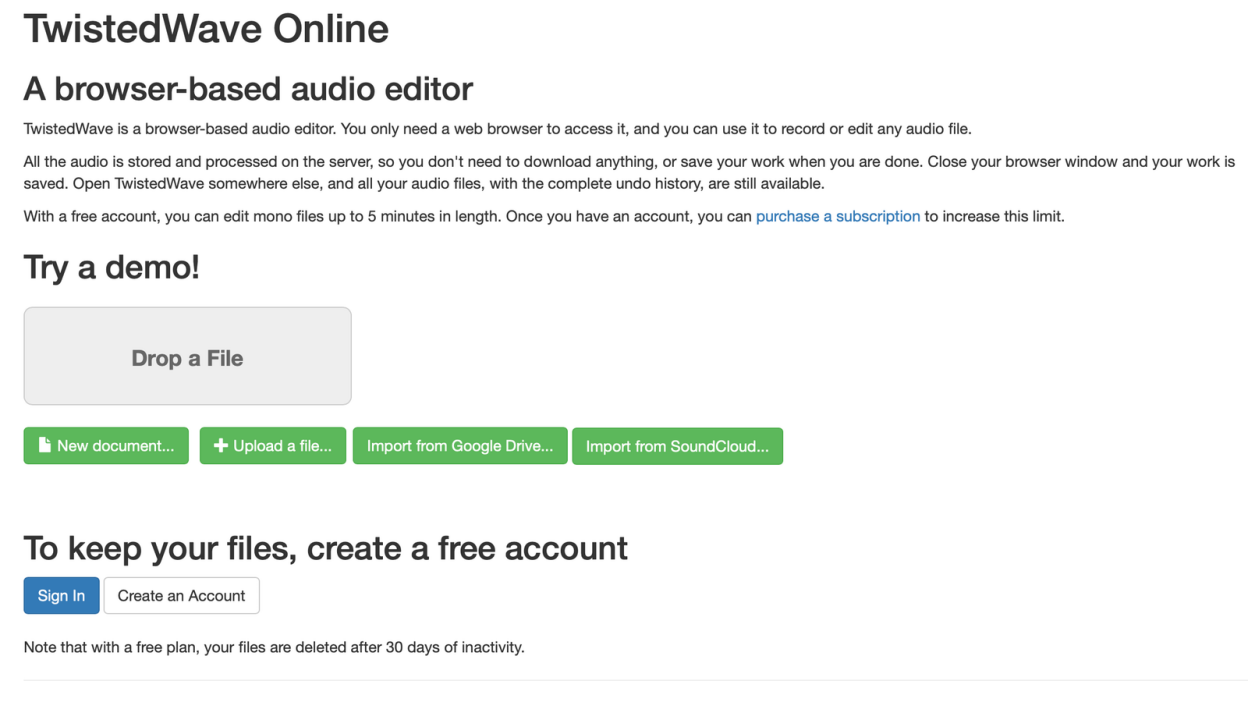Click the document icon in New document
This screenshot has width=1248, height=702.
(44, 445)
